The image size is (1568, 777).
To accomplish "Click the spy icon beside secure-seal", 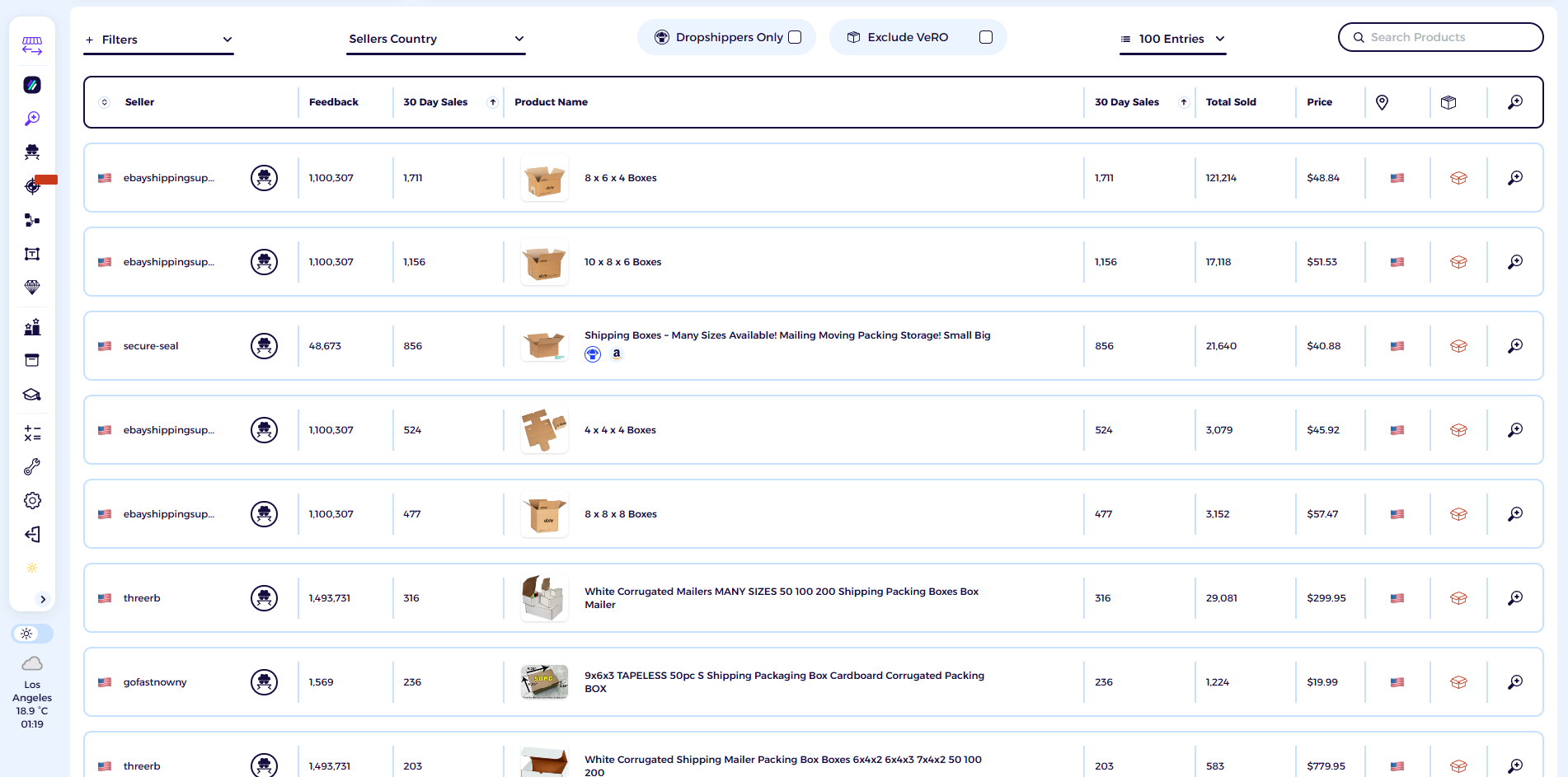I will pyautogui.click(x=264, y=346).
